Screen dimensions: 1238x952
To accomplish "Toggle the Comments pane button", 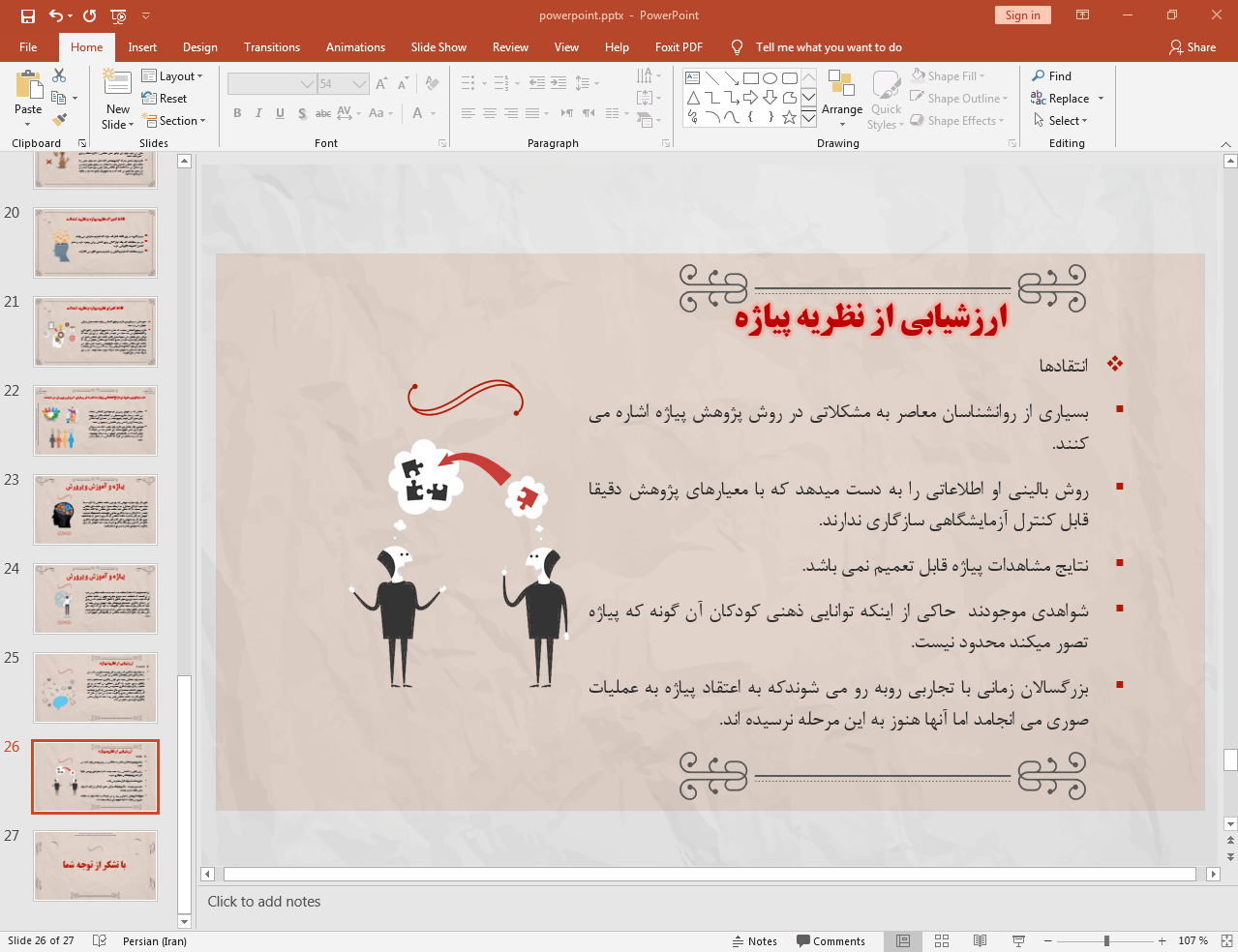I will pos(830,941).
